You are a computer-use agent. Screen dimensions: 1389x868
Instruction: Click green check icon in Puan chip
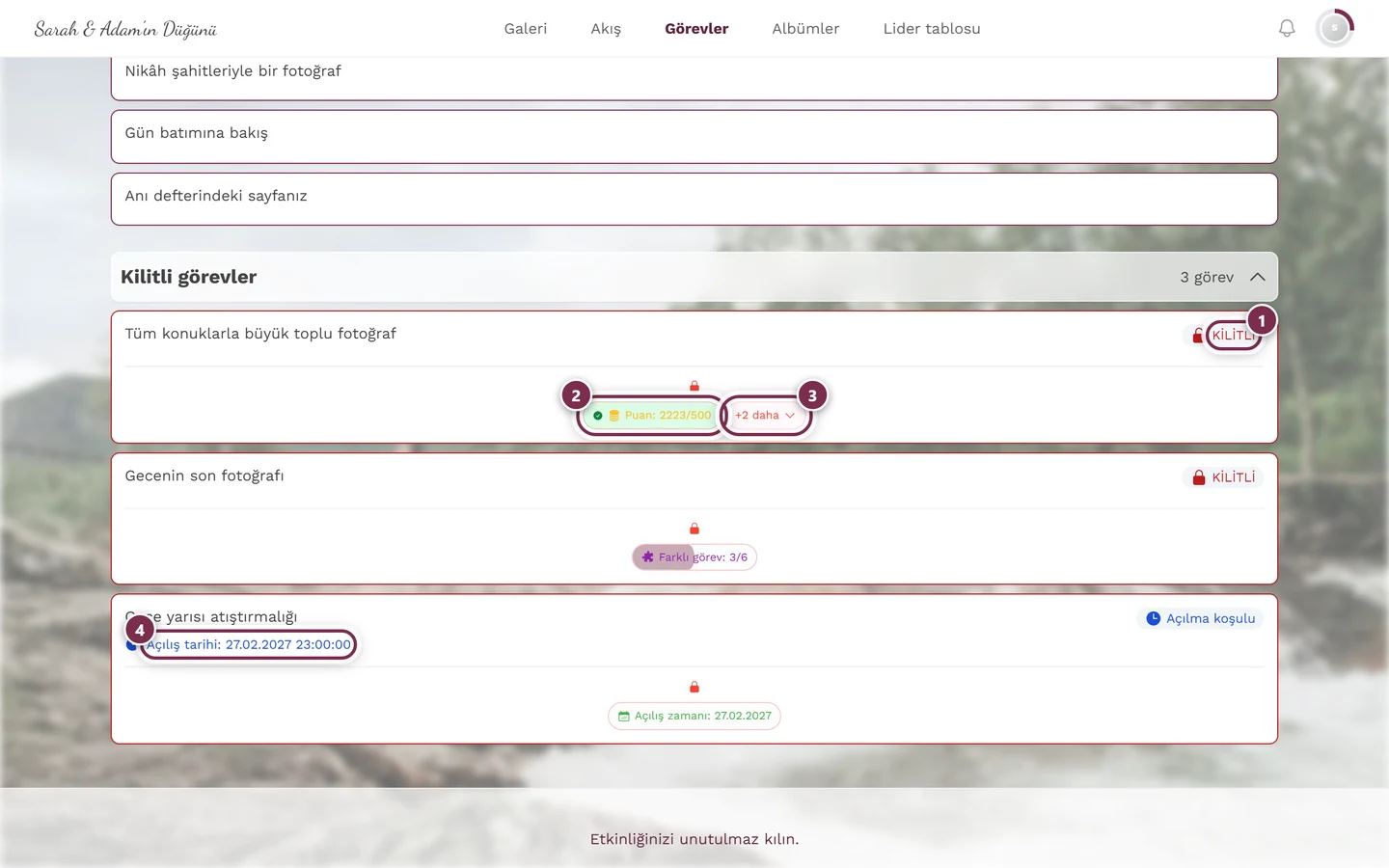point(598,416)
